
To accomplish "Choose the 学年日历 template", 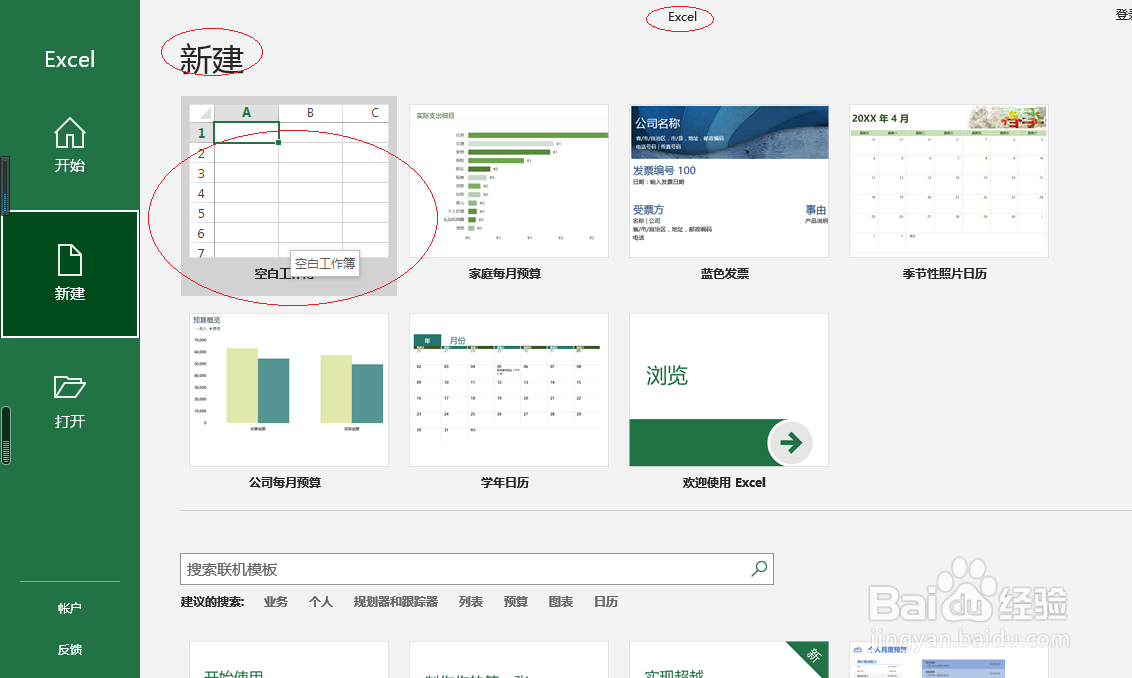I will coord(508,390).
